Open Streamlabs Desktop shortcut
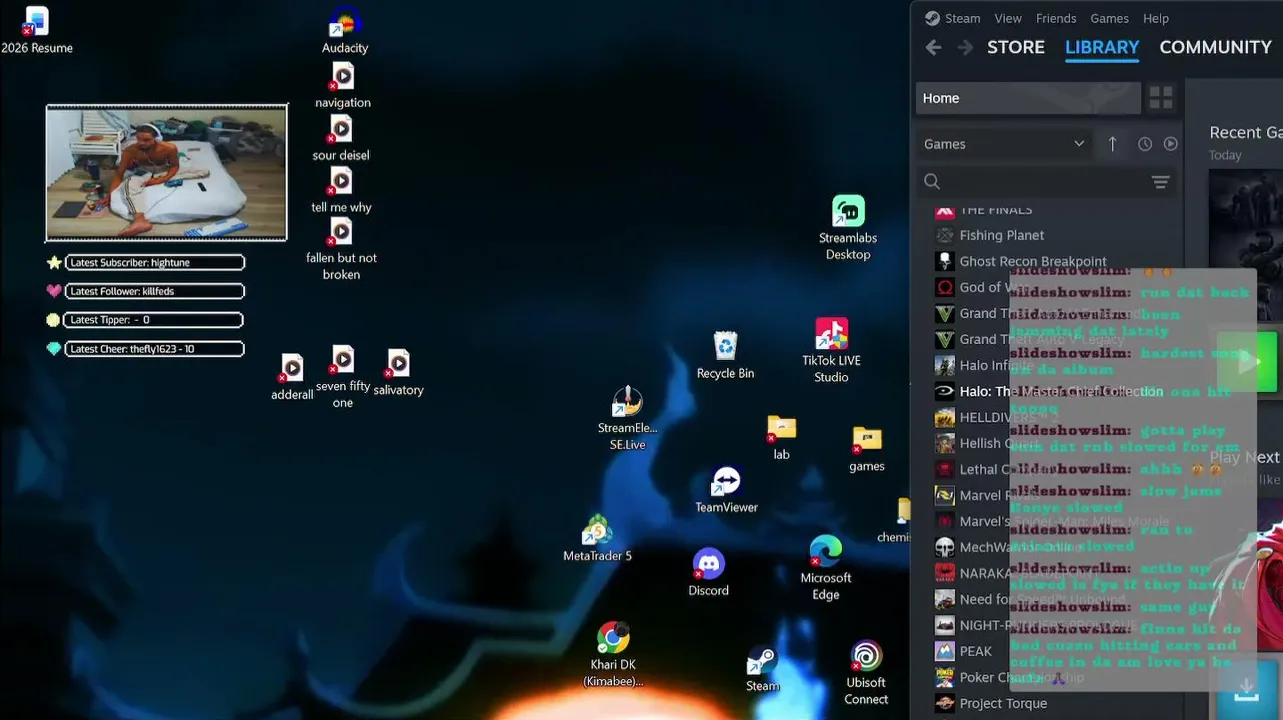Image resolution: width=1283 pixels, height=720 pixels. (x=848, y=228)
